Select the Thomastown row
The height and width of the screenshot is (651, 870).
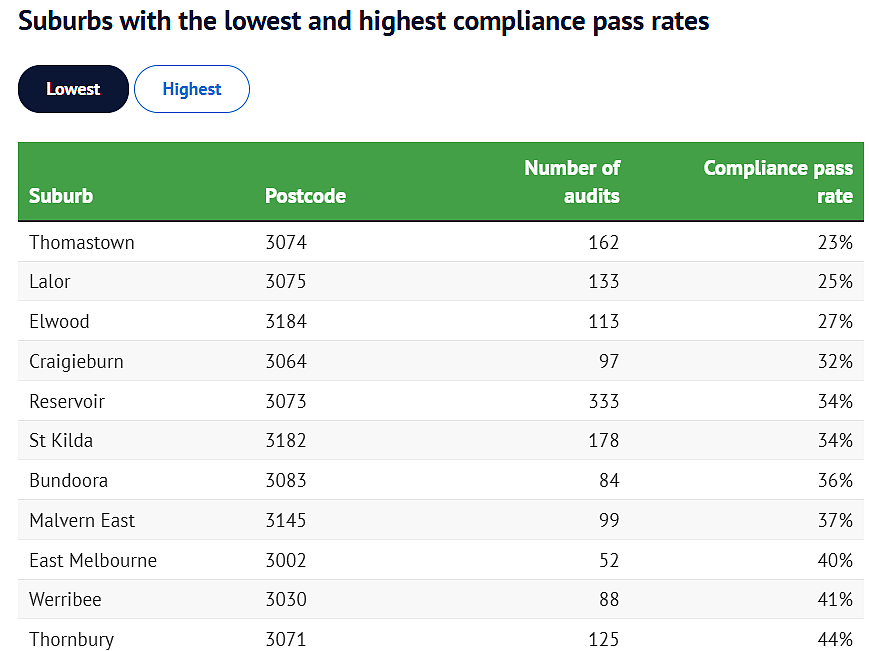[x=441, y=242]
